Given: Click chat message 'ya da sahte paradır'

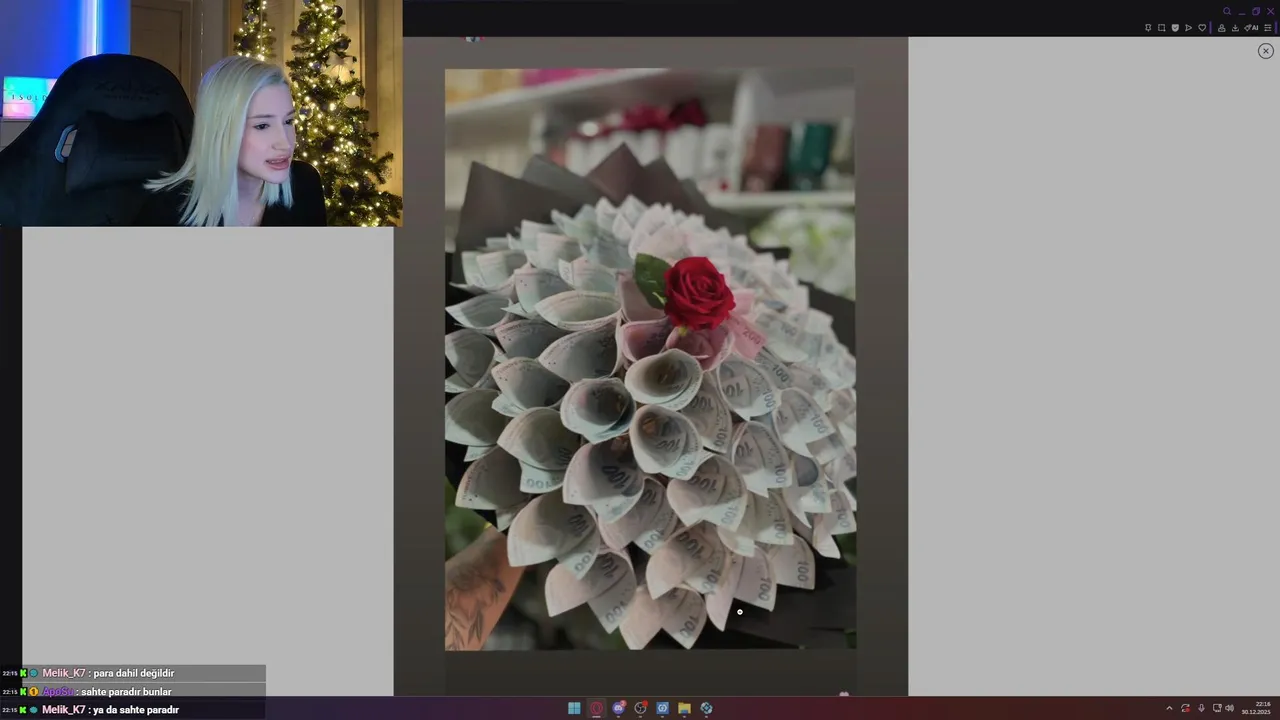Looking at the screenshot, I should (136, 710).
